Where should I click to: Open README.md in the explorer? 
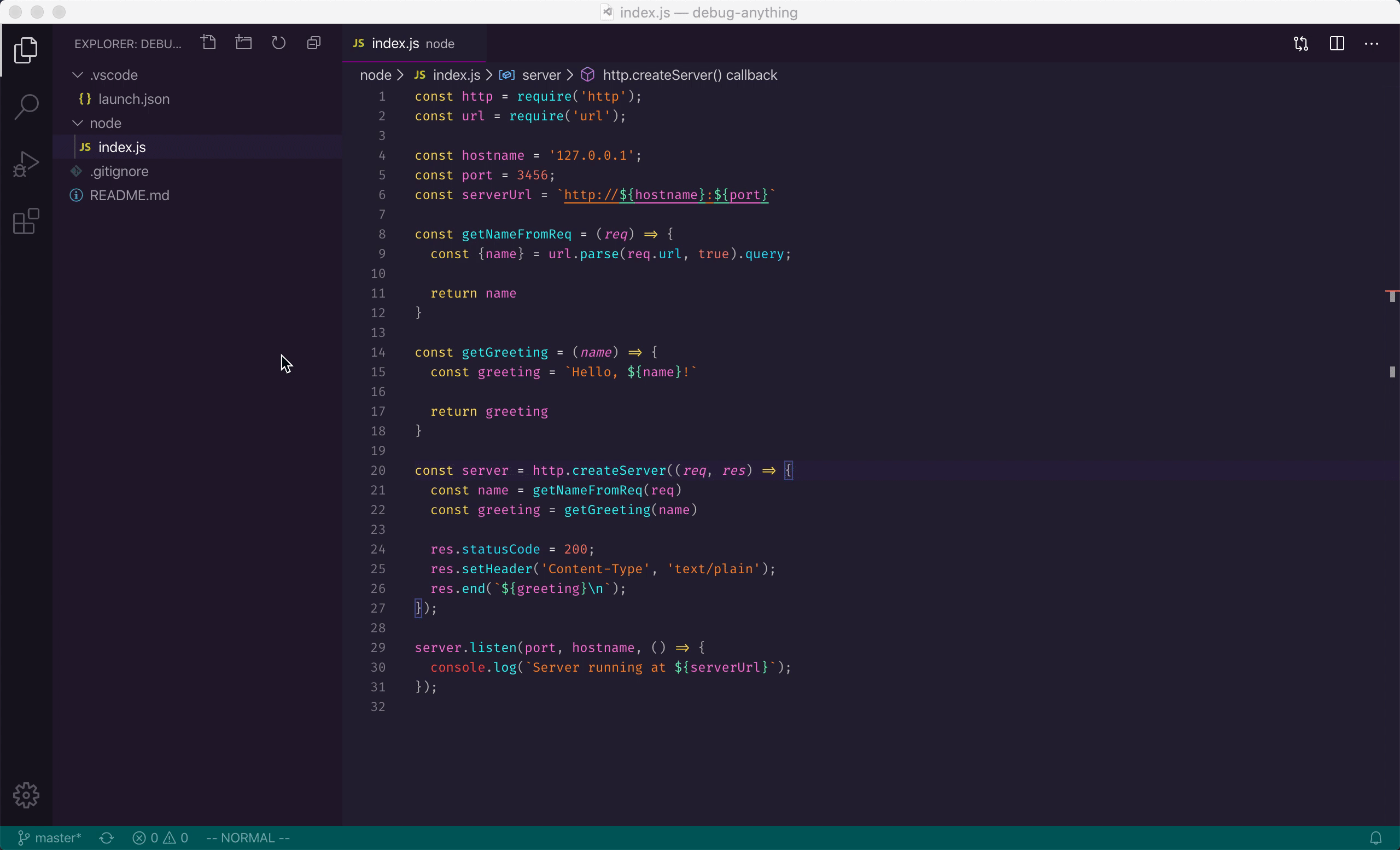click(129, 195)
